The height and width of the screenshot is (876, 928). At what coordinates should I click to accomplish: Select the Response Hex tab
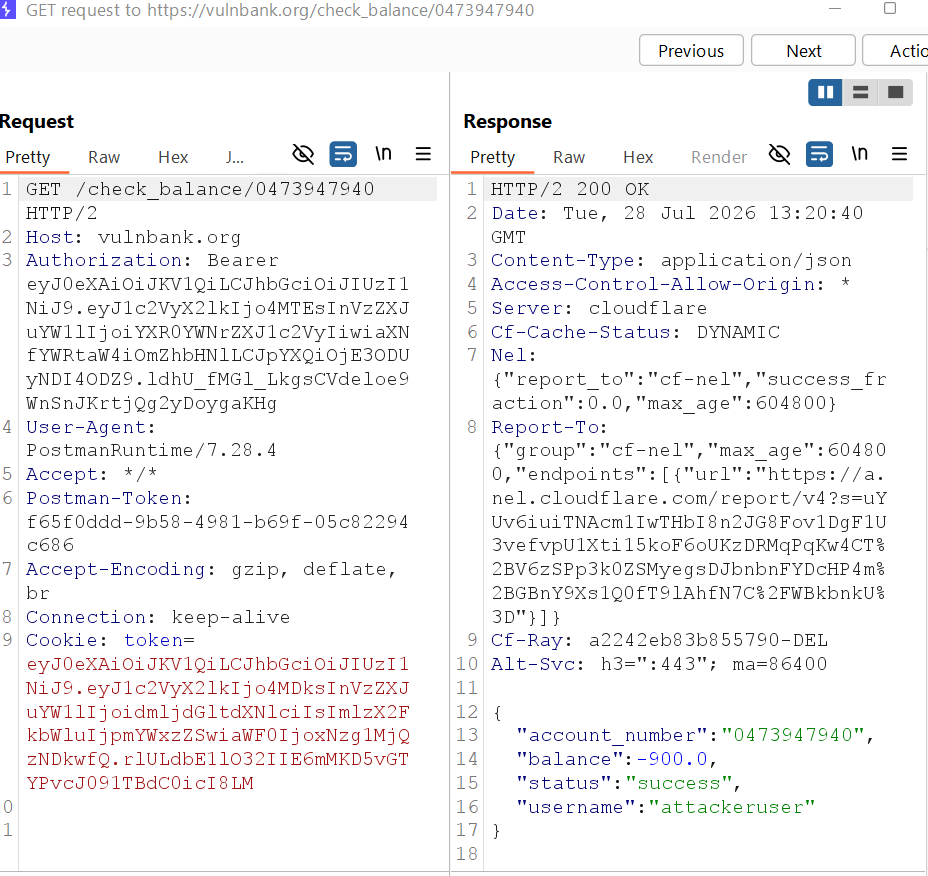(638, 157)
